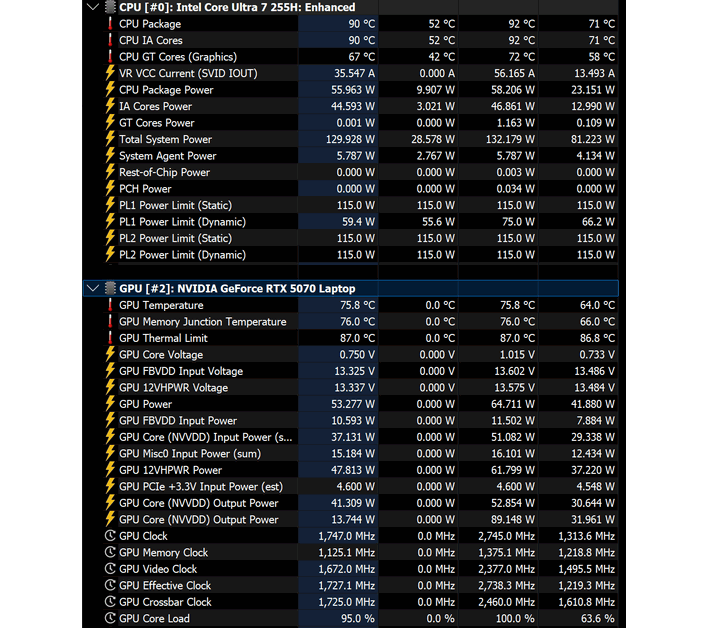Click lightning icon for PCH Power
This screenshot has height=628, width=708.
click(x=110, y=188)
